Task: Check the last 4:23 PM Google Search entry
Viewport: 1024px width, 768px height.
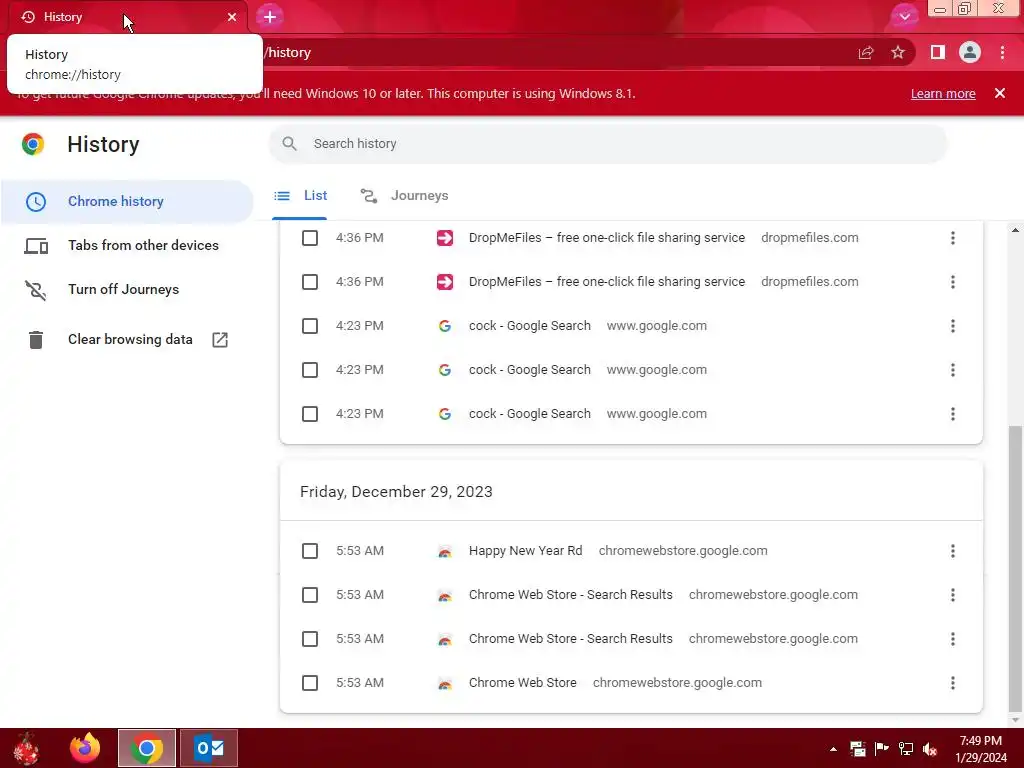Action: tap(310, 414)
